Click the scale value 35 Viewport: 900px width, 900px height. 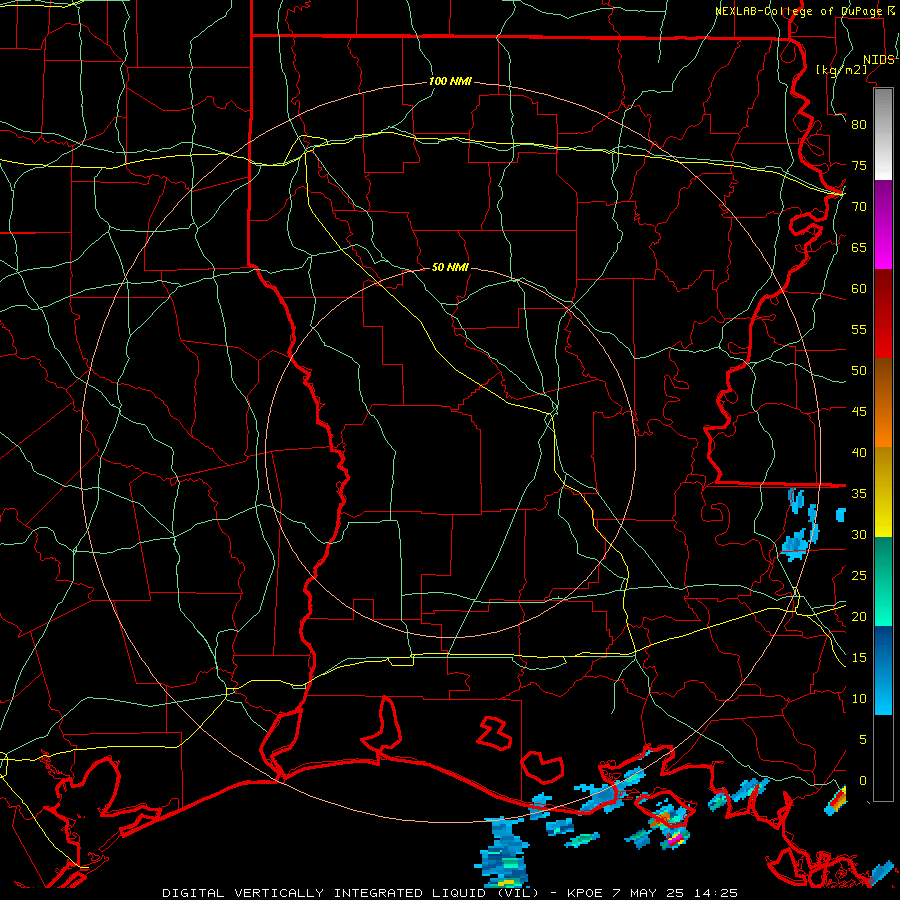pyautogui.click(x=859, y=494)
